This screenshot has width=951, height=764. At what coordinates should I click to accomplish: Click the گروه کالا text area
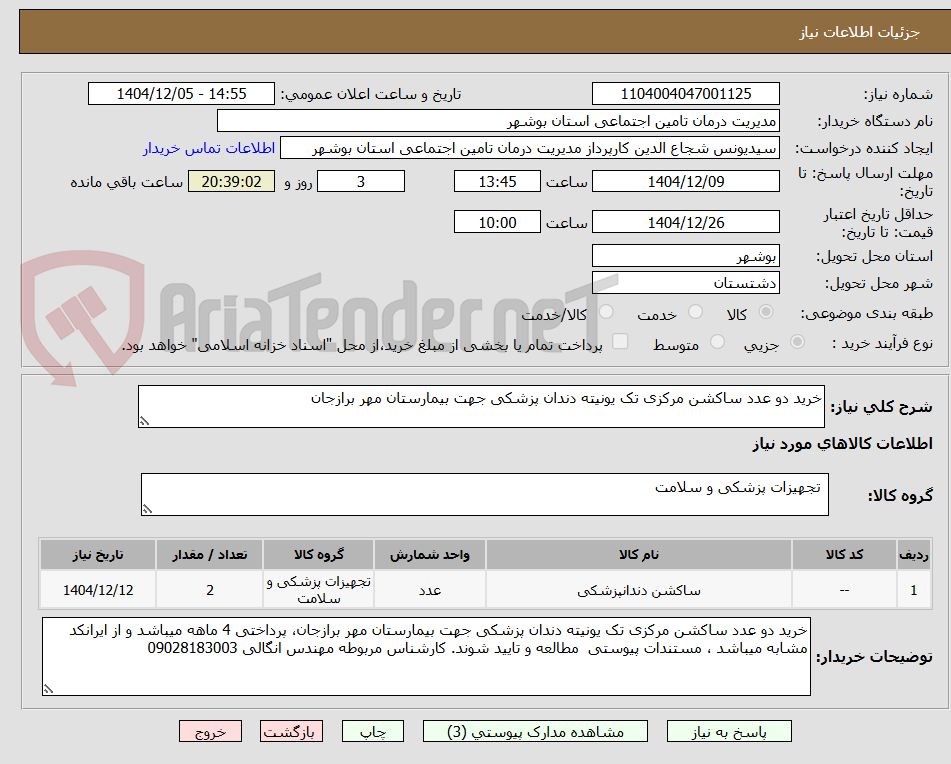485,495
